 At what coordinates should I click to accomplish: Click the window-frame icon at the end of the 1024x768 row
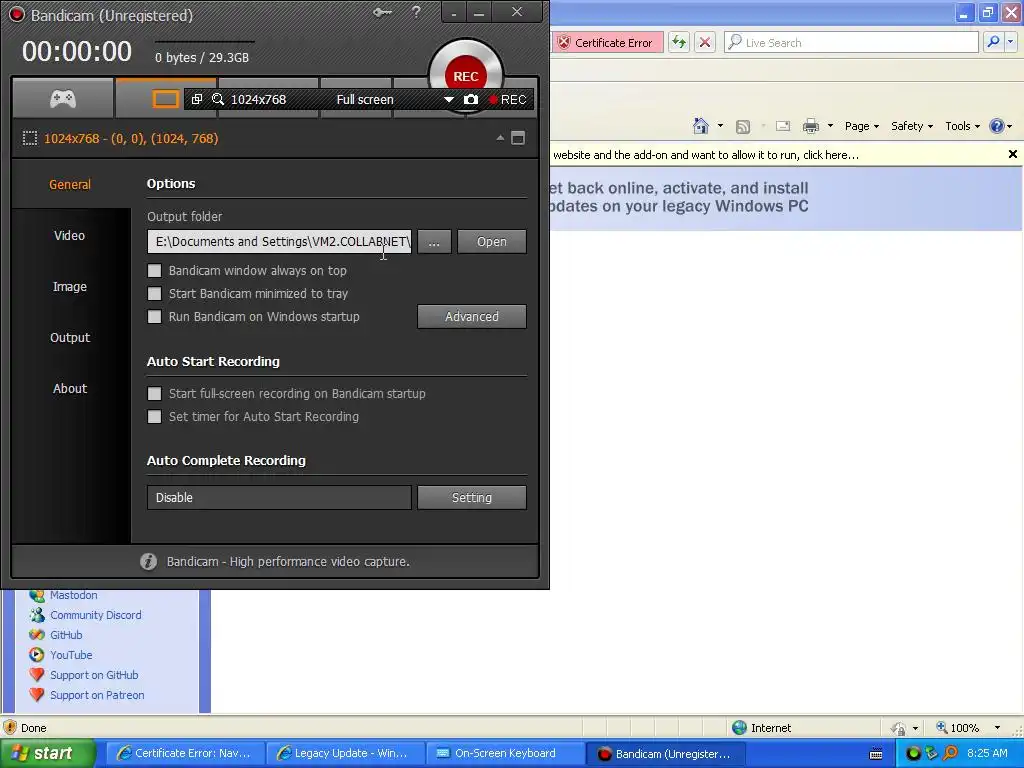coord(518,138)
